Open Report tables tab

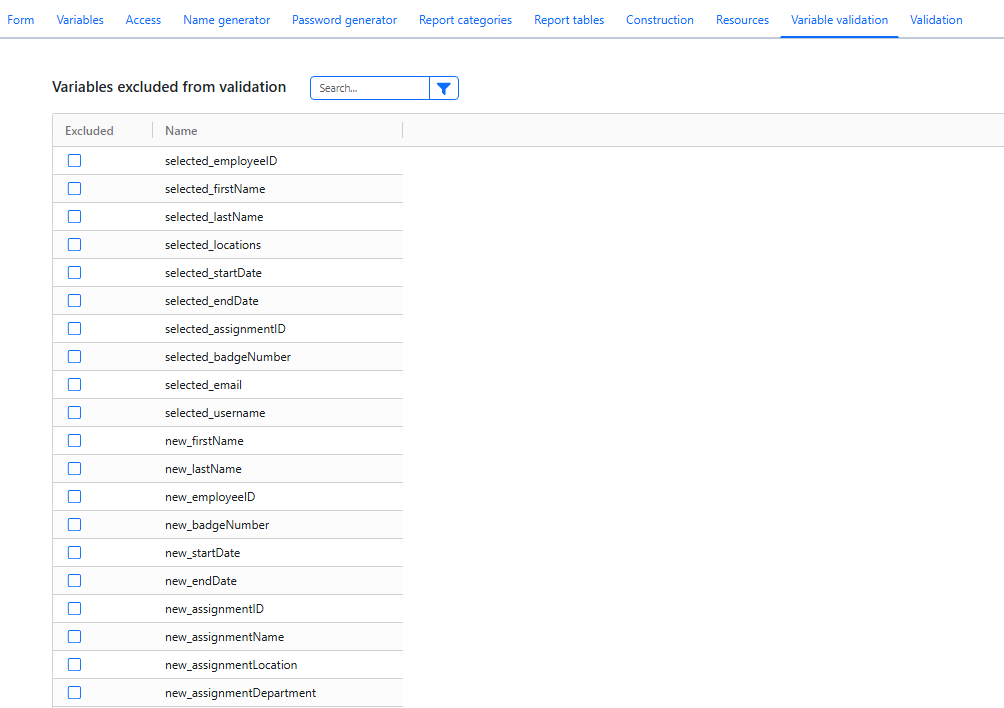coord(569,20)
